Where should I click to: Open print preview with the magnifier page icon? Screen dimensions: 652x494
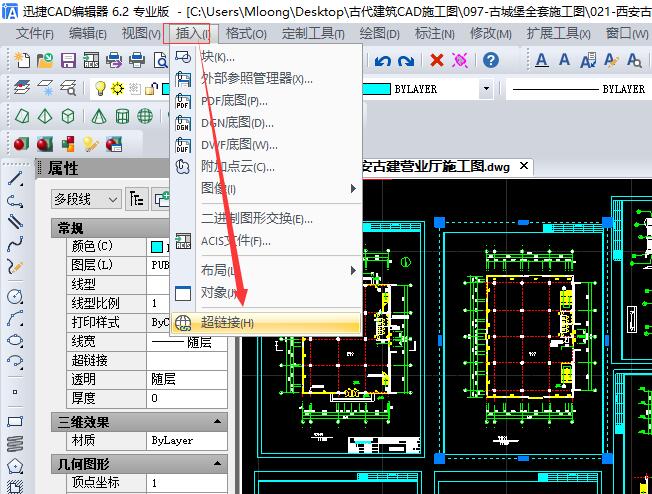coord(161,60)
